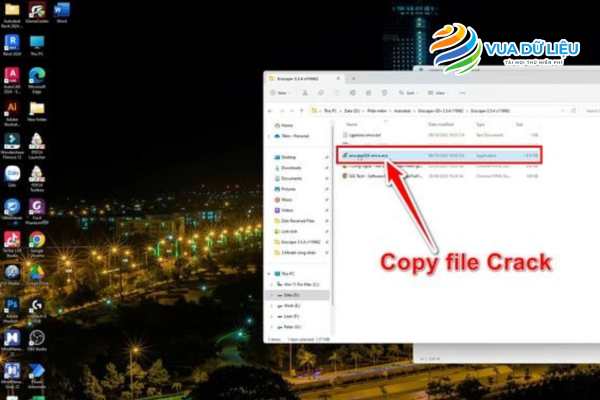The height and width of the screenshot is (400, 600).
Task: Open the Wondershare Filmora 12 shortcut
Action: (x=12, y=141)
